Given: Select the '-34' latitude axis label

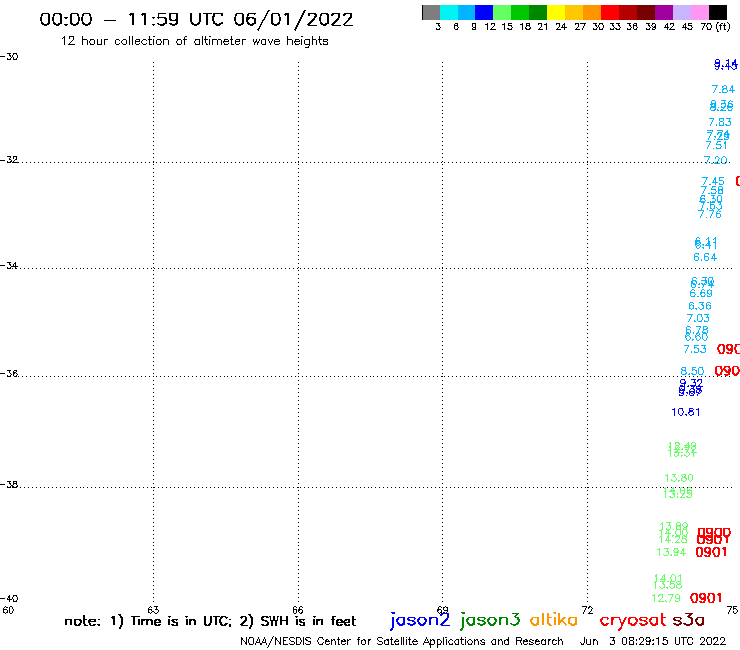Looking at the screenshot, I should (x=9, y=266).
